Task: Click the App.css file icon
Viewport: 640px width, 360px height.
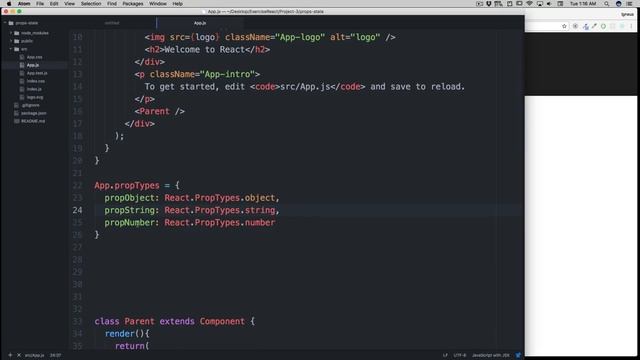Action: tap(22, 57)
